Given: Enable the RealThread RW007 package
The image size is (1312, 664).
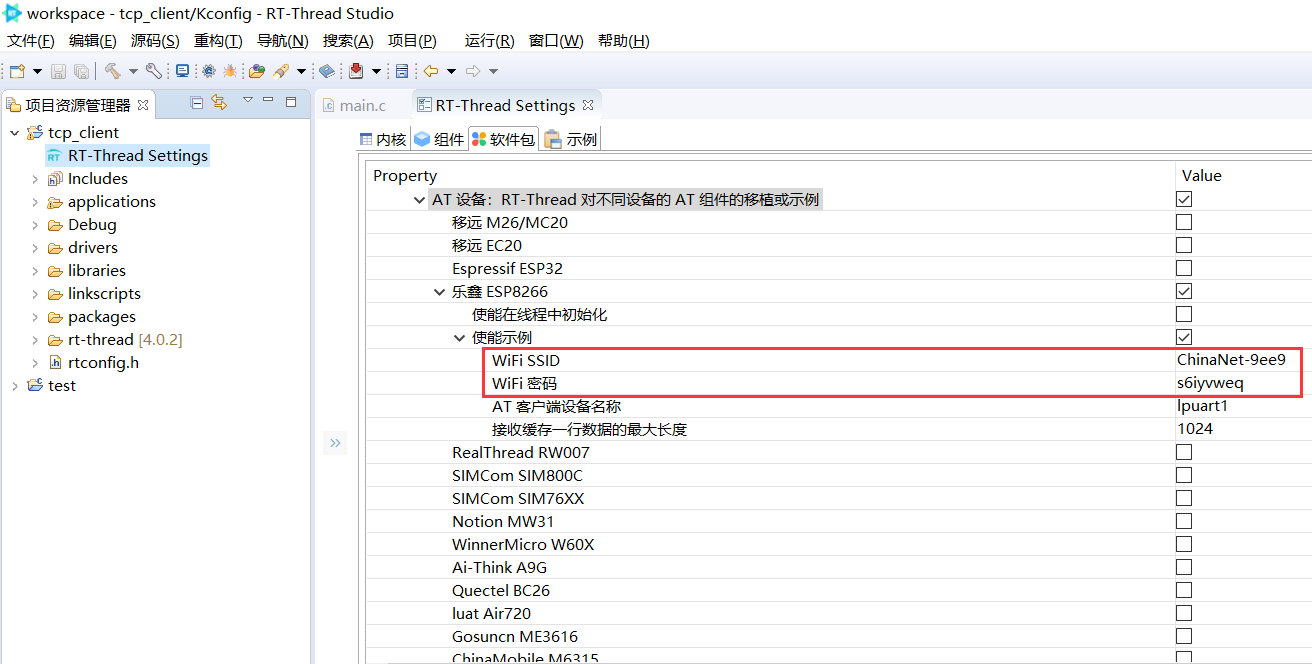Looking at the screenshot, I should (1183, 451).
